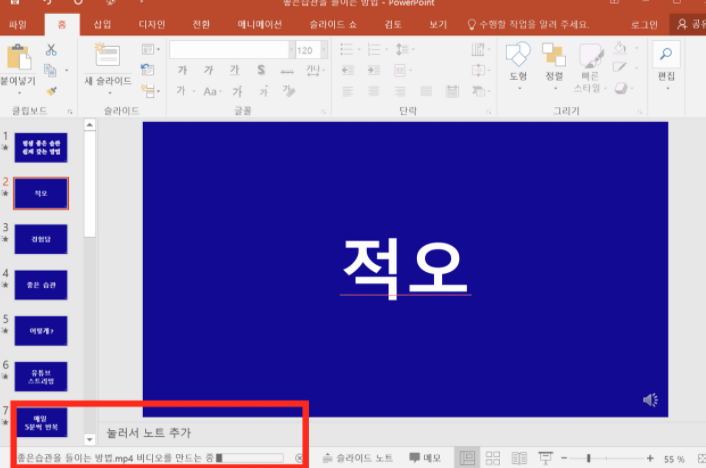Click the Copy icon in clipboard group
706x468 pixels.
click(50, 70)
